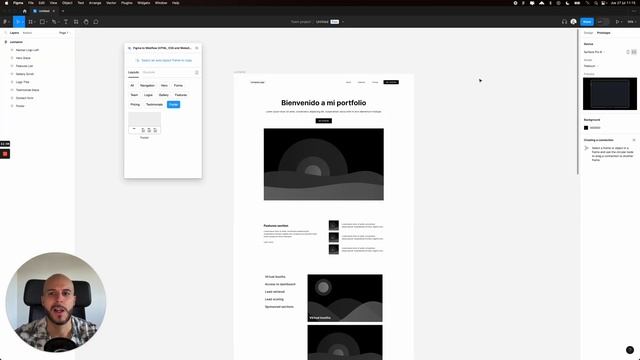This screenshot has width=640, height=360.
Task: Select the Move tool
Action: pos(18,22)
